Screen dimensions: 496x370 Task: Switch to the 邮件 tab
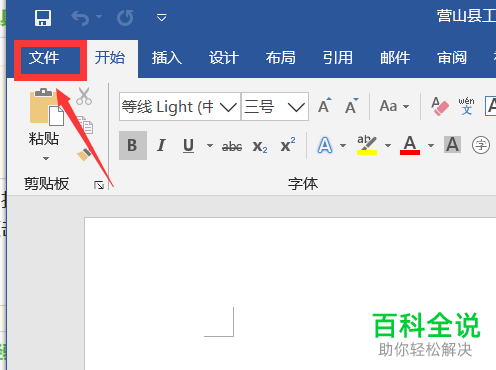[x=395, y=58]
